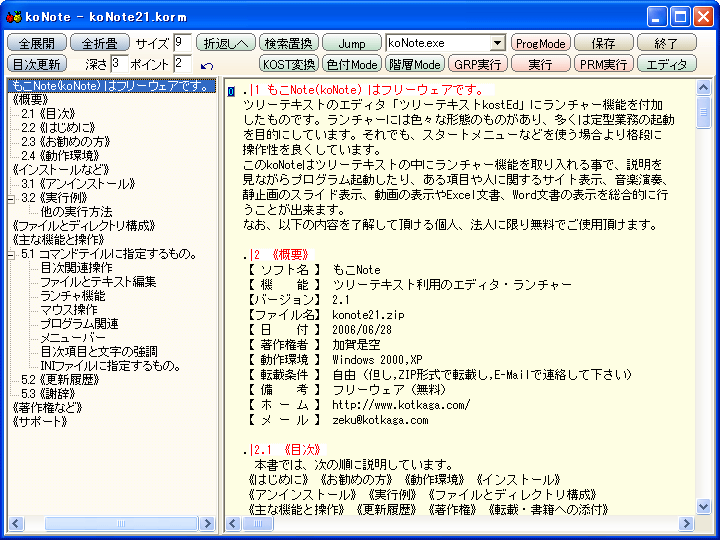The width and height of the screenshot is (720, 540).
Task: Select tree item 目次項目と文字の強調
Action: point(99,352)
